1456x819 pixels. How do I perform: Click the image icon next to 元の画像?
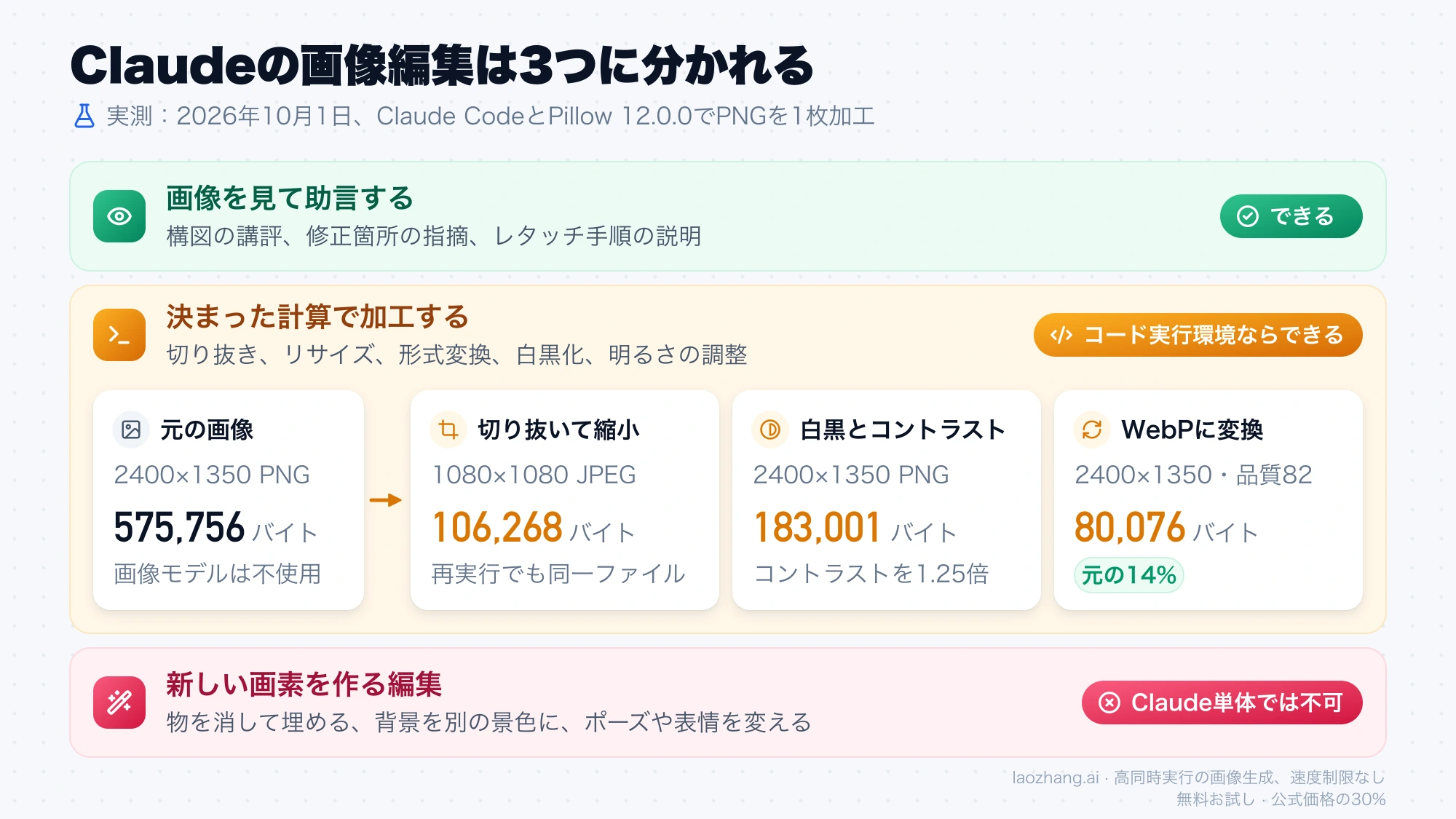131,430
